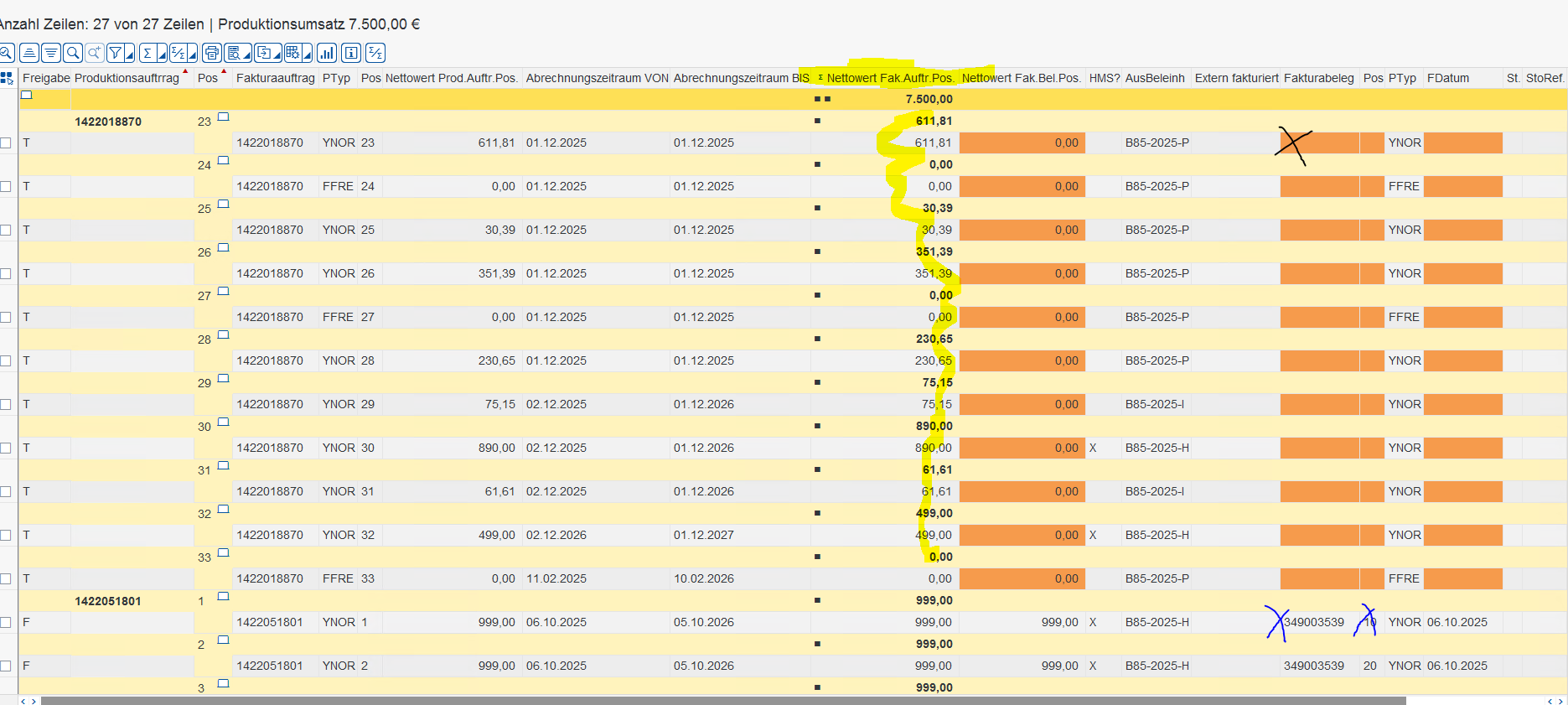Sort the list in ascending order
Viewport: 1568px width, 705px height.
click(29, 53)
